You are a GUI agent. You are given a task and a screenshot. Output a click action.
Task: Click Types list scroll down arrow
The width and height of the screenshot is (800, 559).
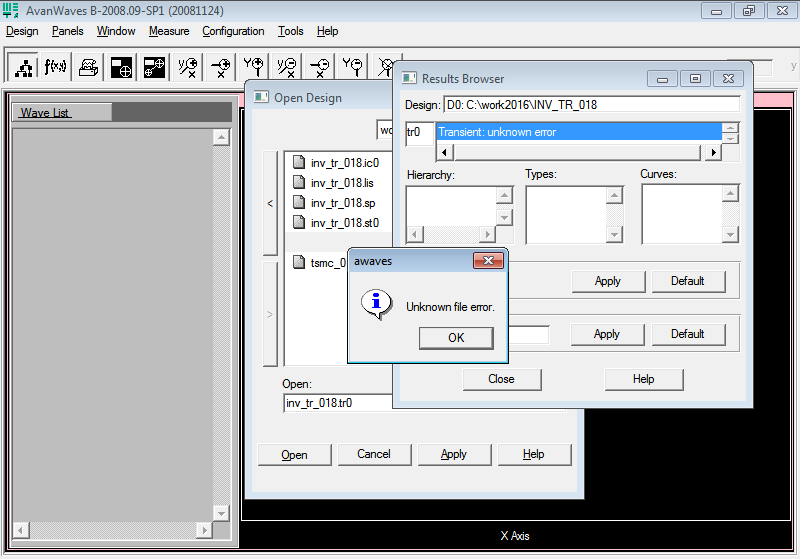[615, 235]
